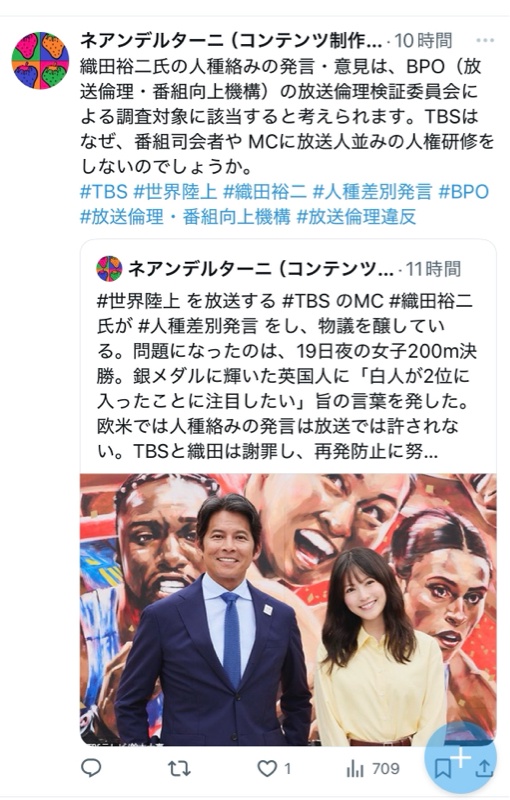
Task: Tap the #BPO hashtag
Action: [x=464, y=192]
